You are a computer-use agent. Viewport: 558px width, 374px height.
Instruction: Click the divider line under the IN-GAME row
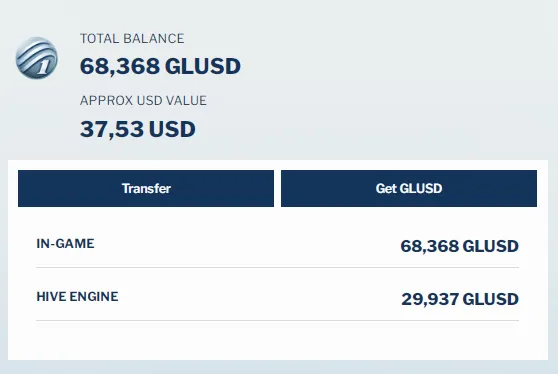coord(278,267)
